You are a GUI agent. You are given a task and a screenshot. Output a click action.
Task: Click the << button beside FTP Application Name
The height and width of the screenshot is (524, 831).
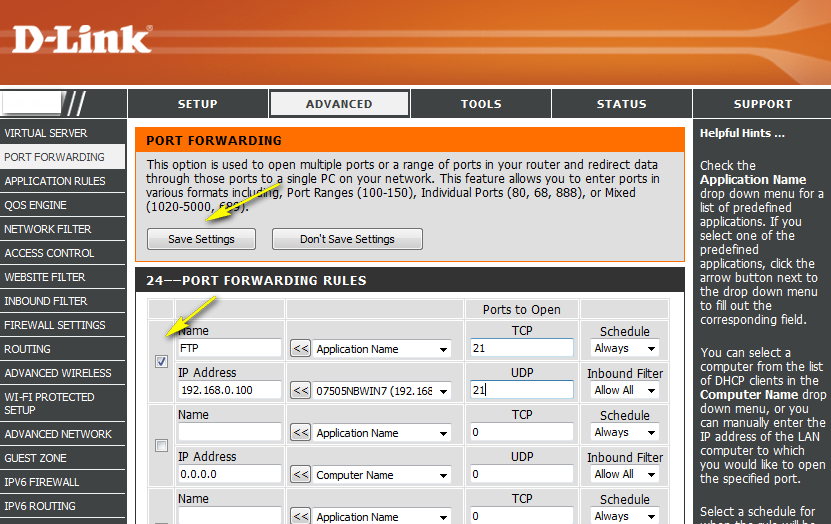[x=300, y=349]
